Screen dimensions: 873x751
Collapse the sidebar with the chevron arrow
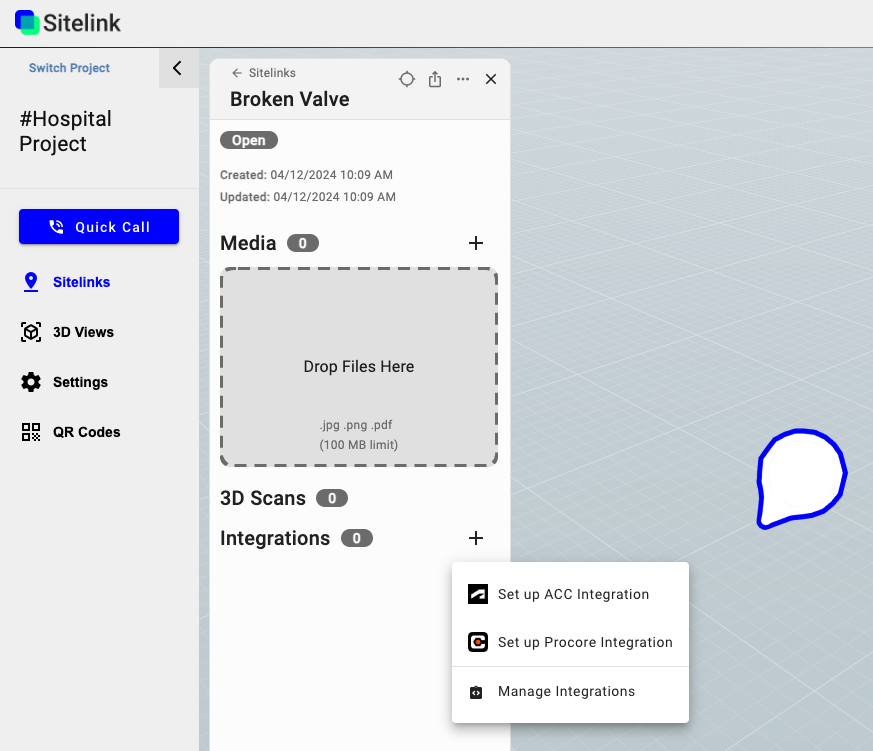pyautogui.click(x=178, y=68)
